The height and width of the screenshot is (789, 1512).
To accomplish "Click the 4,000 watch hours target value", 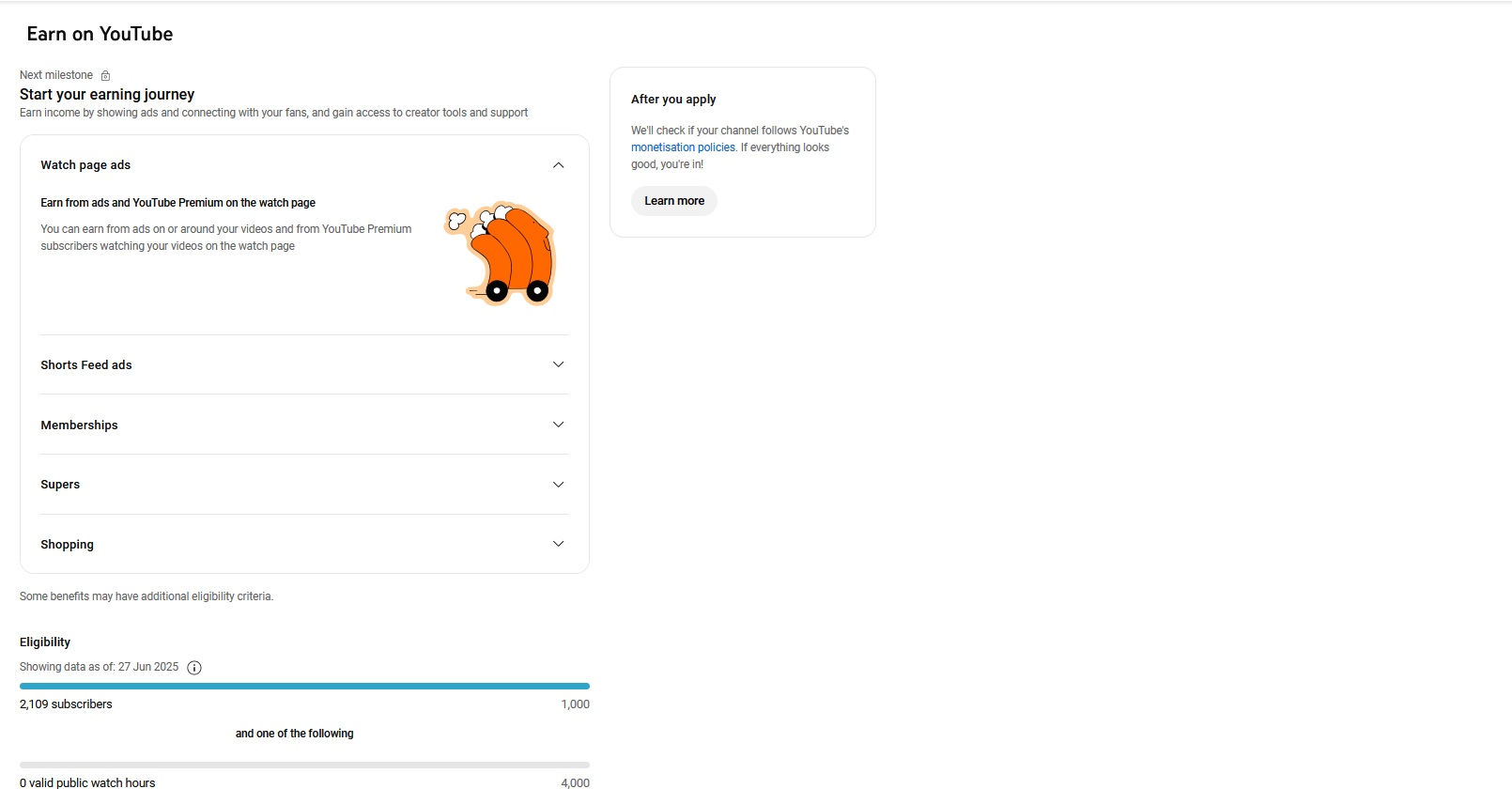I will pos(576,782).
